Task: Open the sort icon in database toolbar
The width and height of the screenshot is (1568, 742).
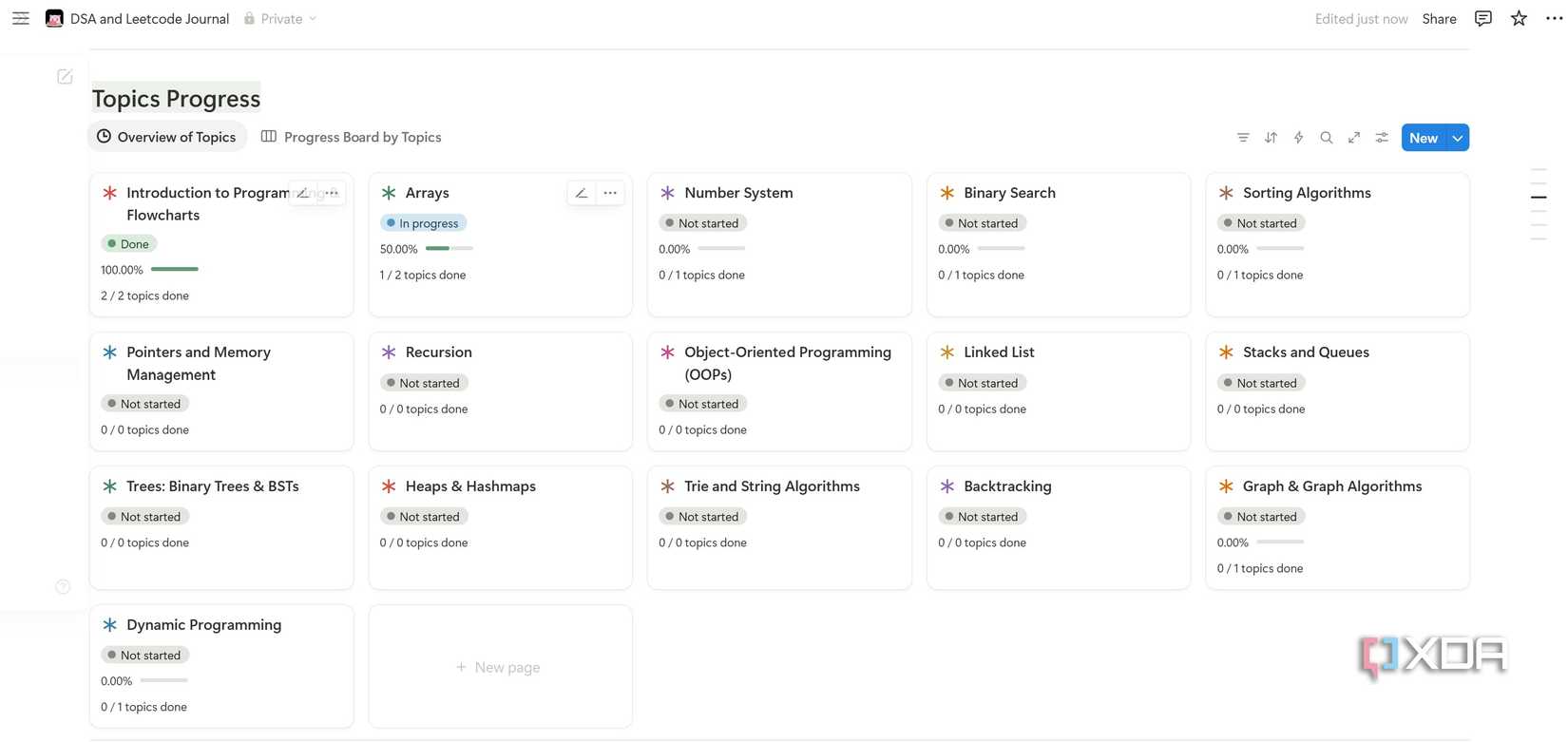Action: coord(1271,138)
